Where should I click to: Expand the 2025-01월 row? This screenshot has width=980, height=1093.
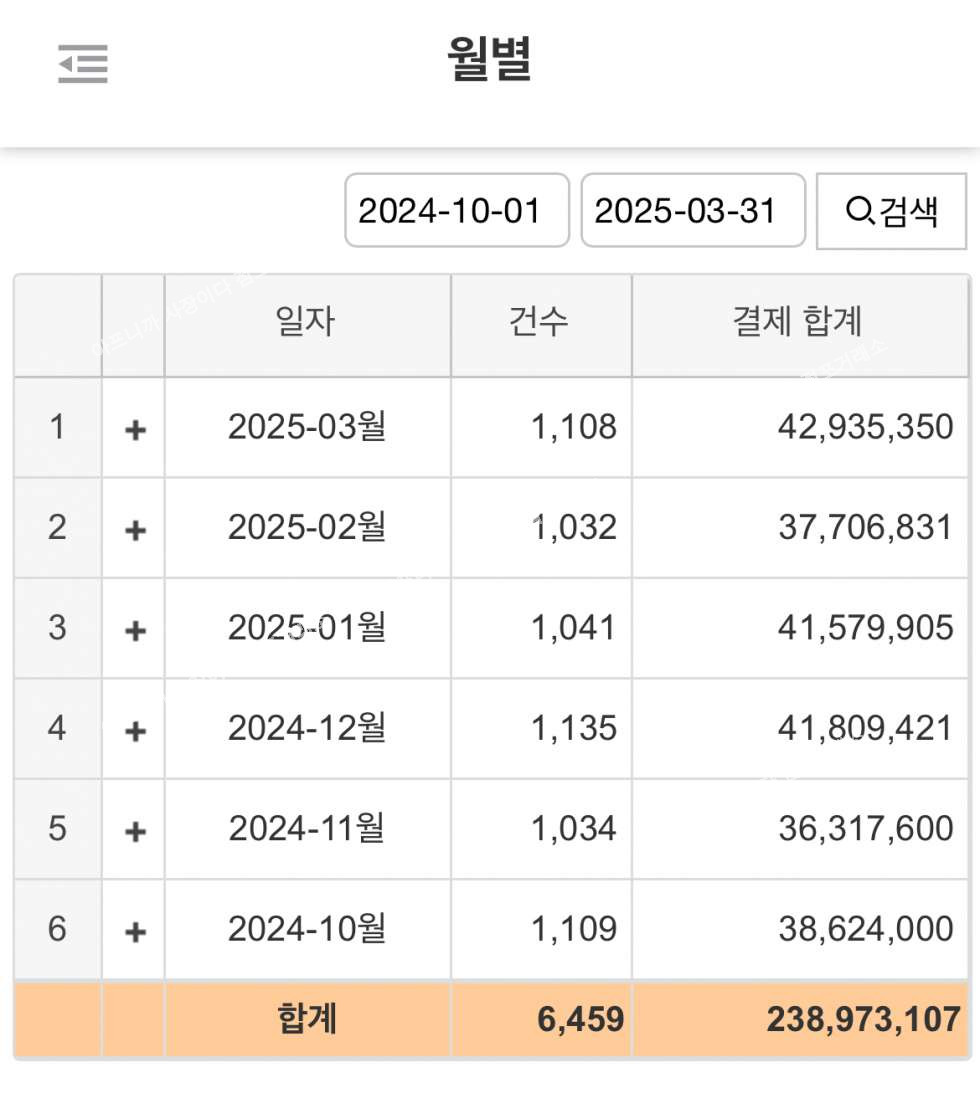pos(135,630)
